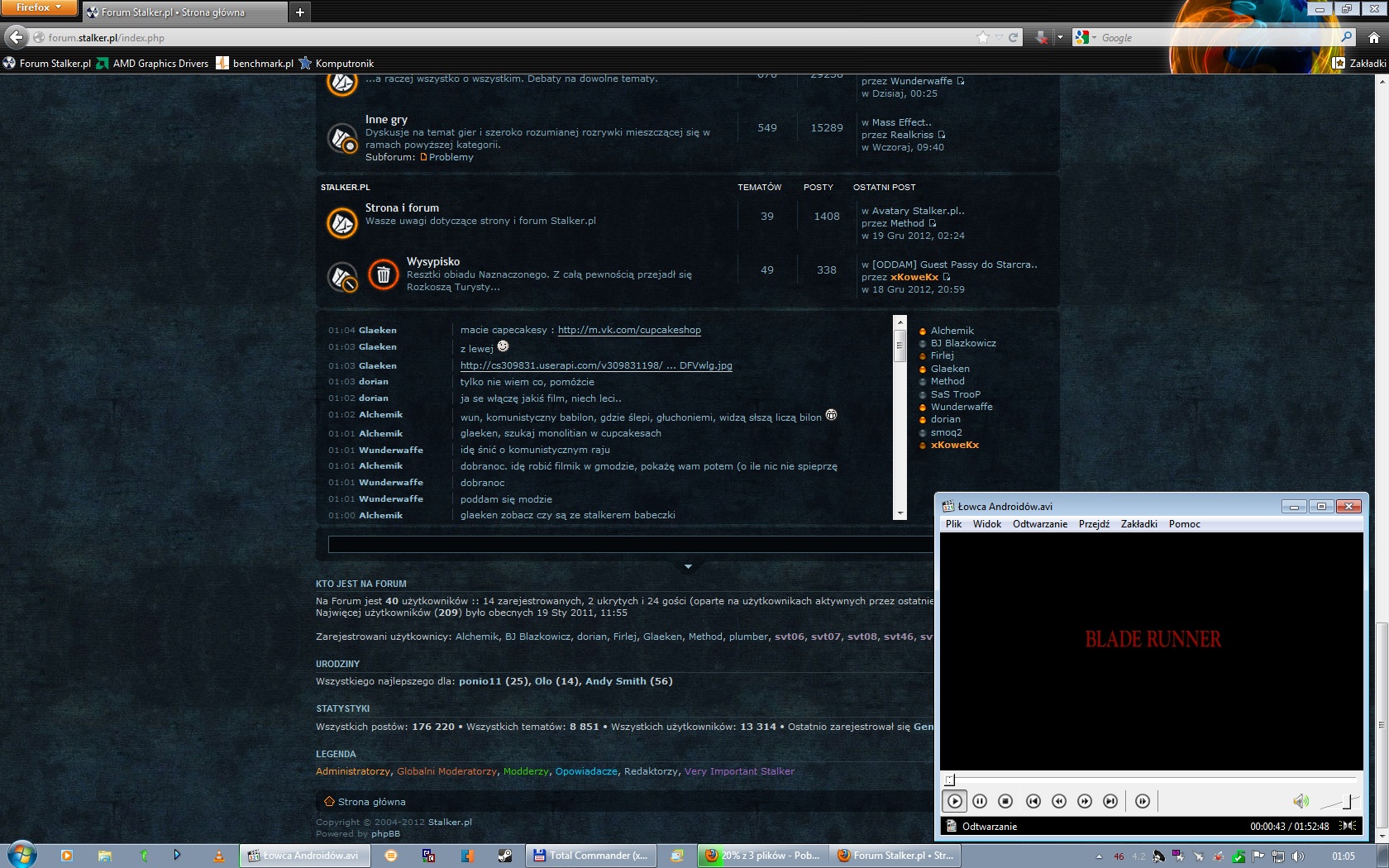Open the Plik menu in media player
The width and height of the screenshot is (1389, 868).
click(953, 524)
